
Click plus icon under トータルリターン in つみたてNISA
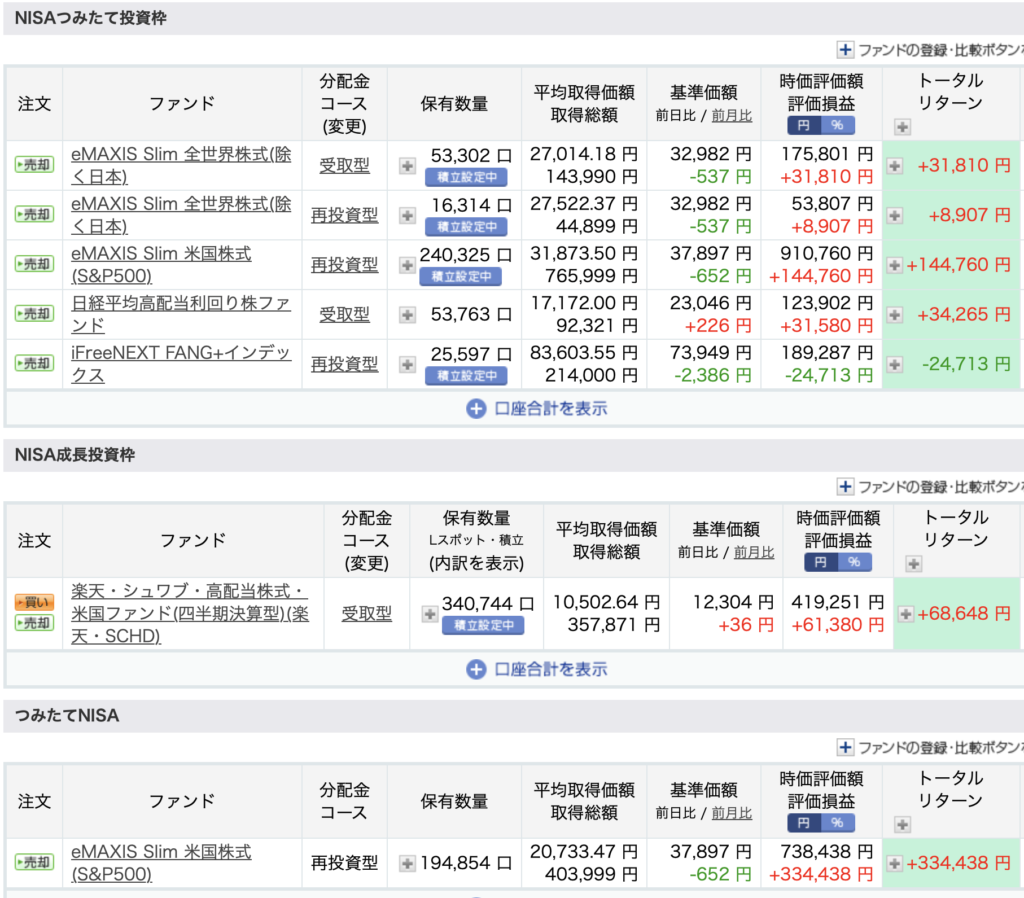click(902, 825)
